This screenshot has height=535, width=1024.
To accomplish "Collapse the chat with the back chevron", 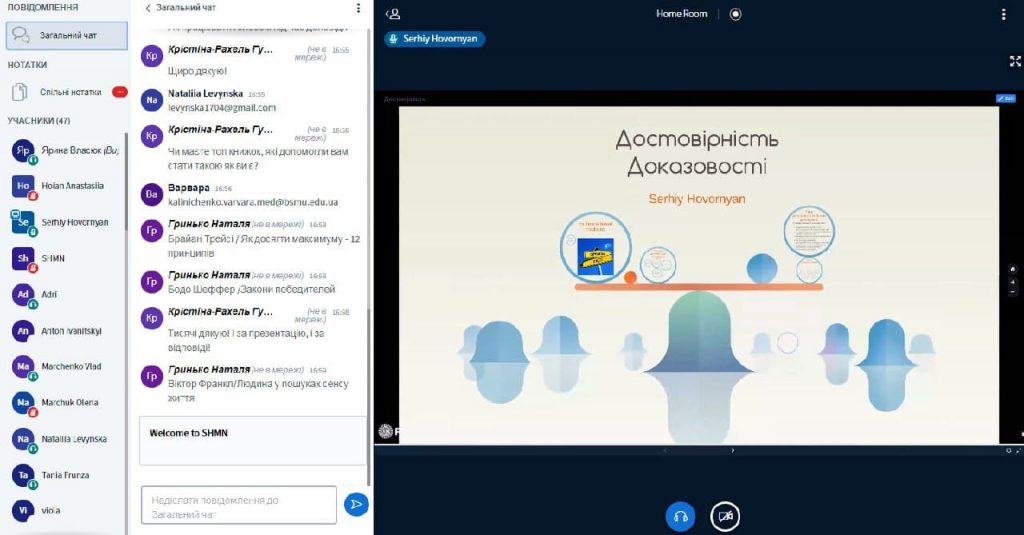I will coord(149,8).
